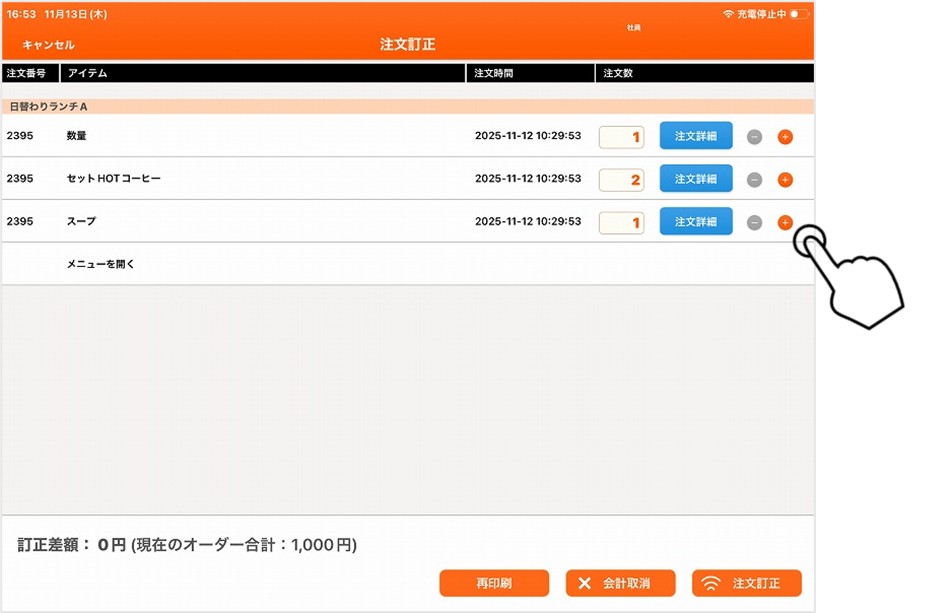Tap the 日替わりランチA group header
Image resolution: width=937 pixels, height=613 pixels.
click(x=49, y=106)
